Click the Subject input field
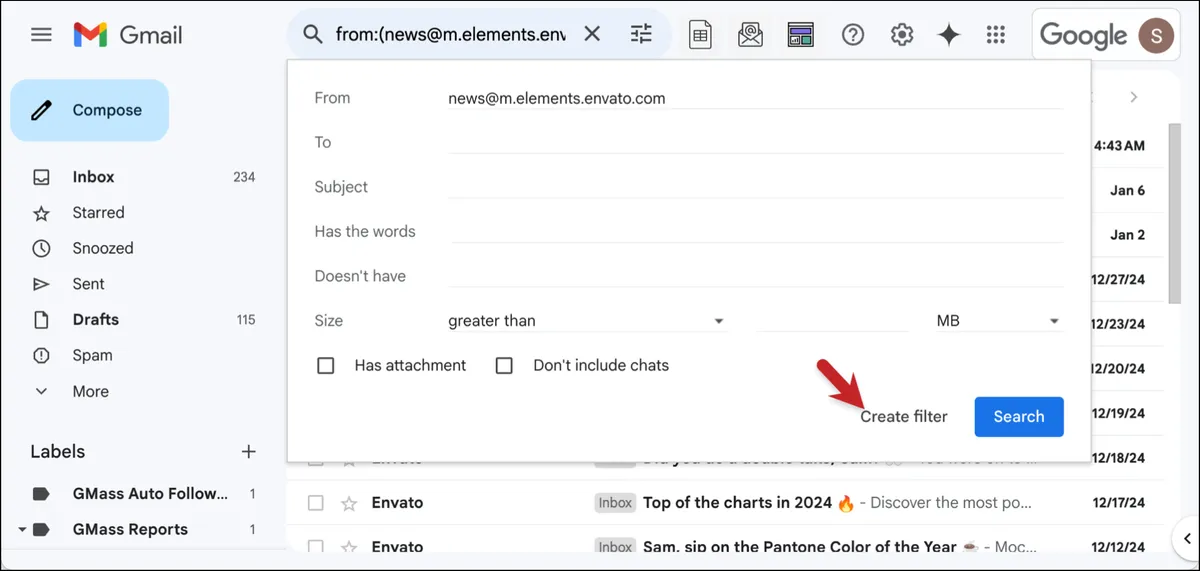1200x571 pixels. point(755,187)
